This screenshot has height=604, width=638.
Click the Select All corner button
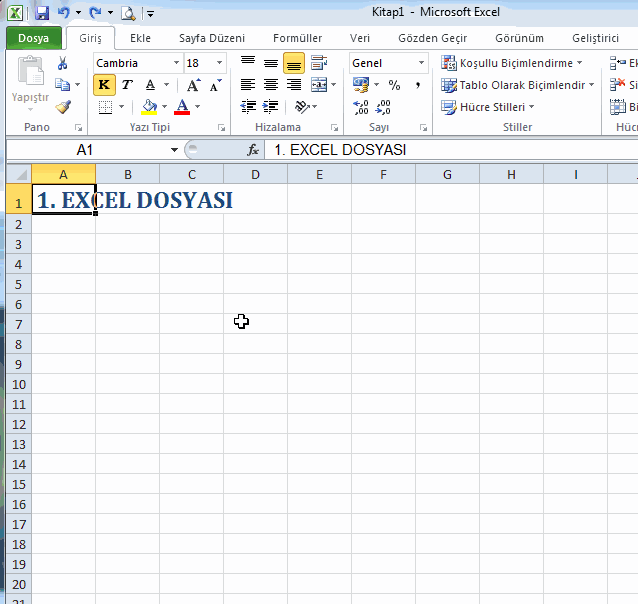click(19, 174)
